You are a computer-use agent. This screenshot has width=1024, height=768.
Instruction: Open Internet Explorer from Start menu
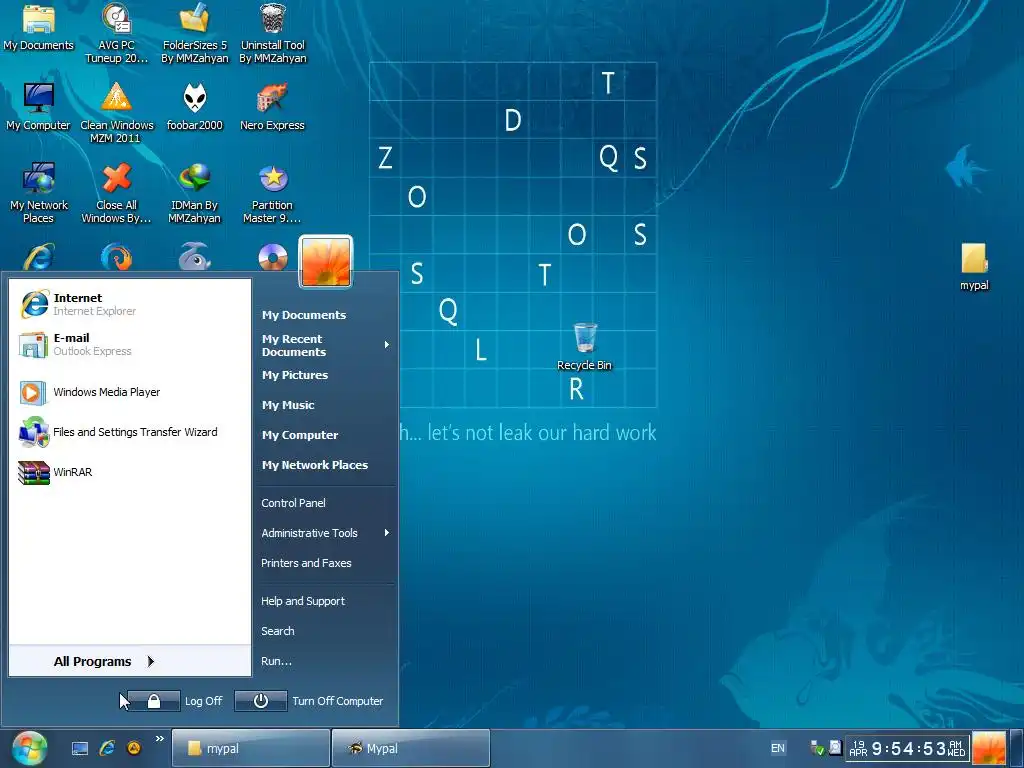click(x=130, y=304)
